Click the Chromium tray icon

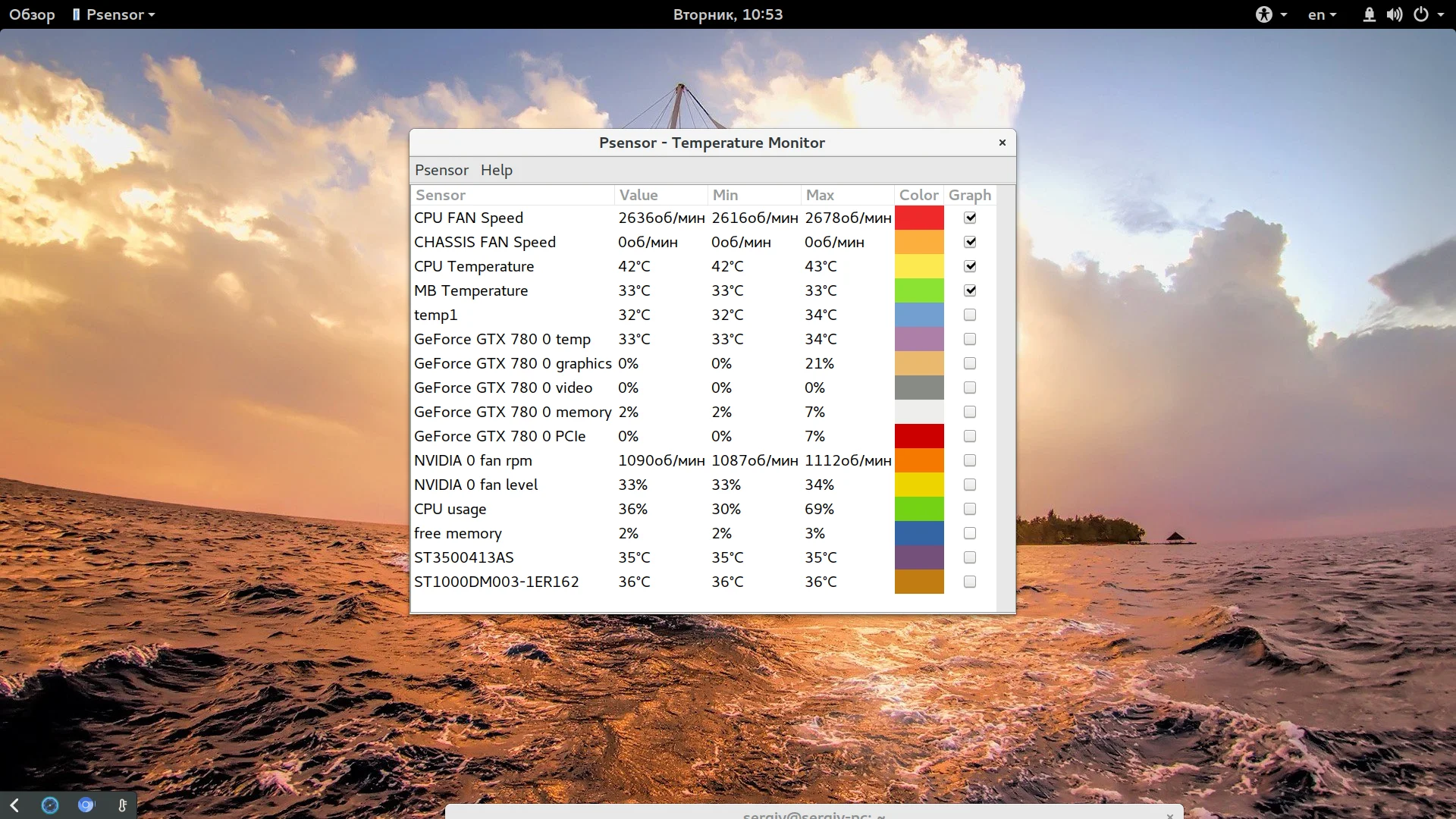click(86, 805)
